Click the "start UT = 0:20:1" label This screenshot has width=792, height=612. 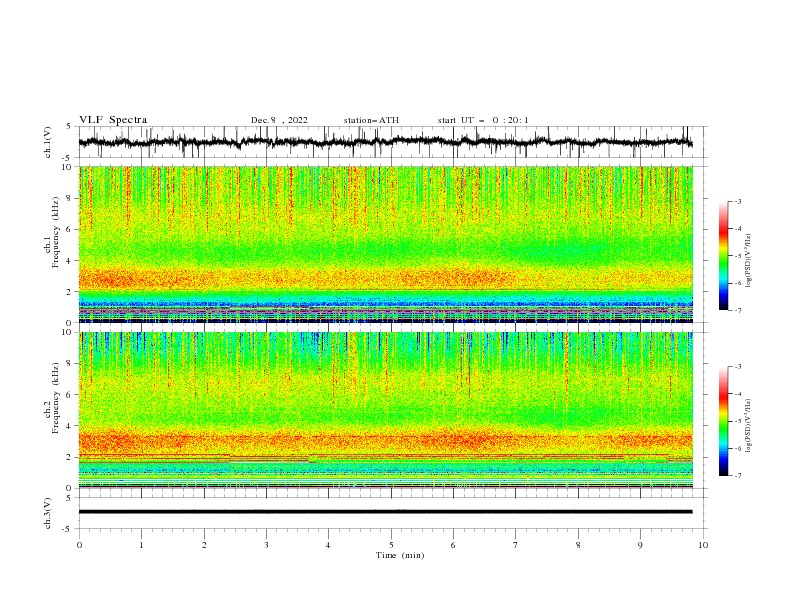[483, 120]
